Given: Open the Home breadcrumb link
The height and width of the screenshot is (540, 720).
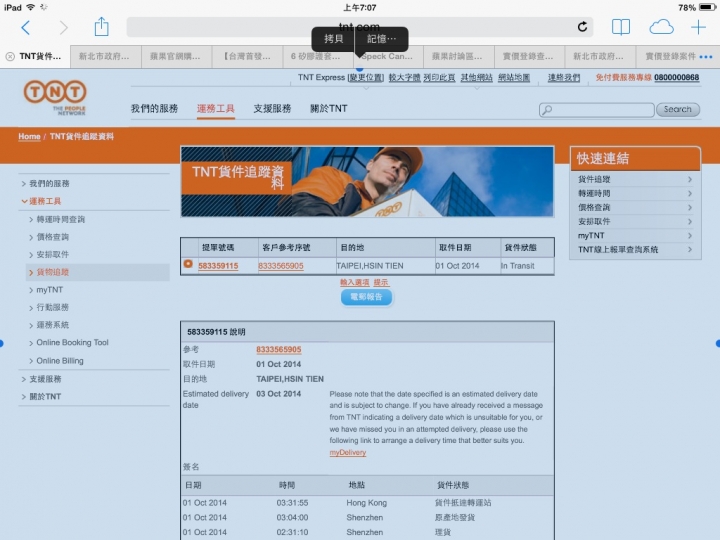Looking at the screenshot, I should click(29, 136).
